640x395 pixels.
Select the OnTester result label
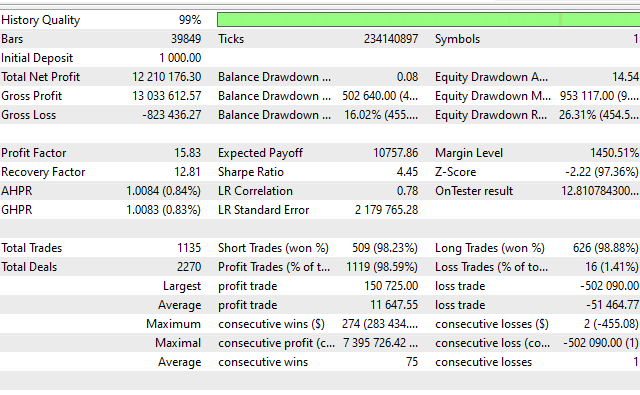point(473,191)
